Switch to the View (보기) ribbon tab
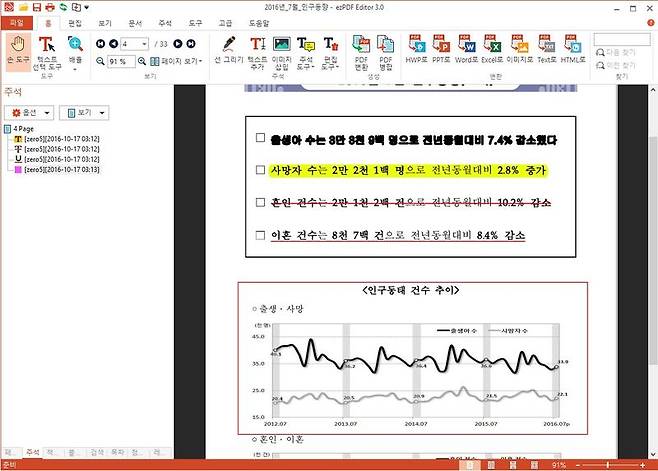658x471 pixels. point(104,23)
